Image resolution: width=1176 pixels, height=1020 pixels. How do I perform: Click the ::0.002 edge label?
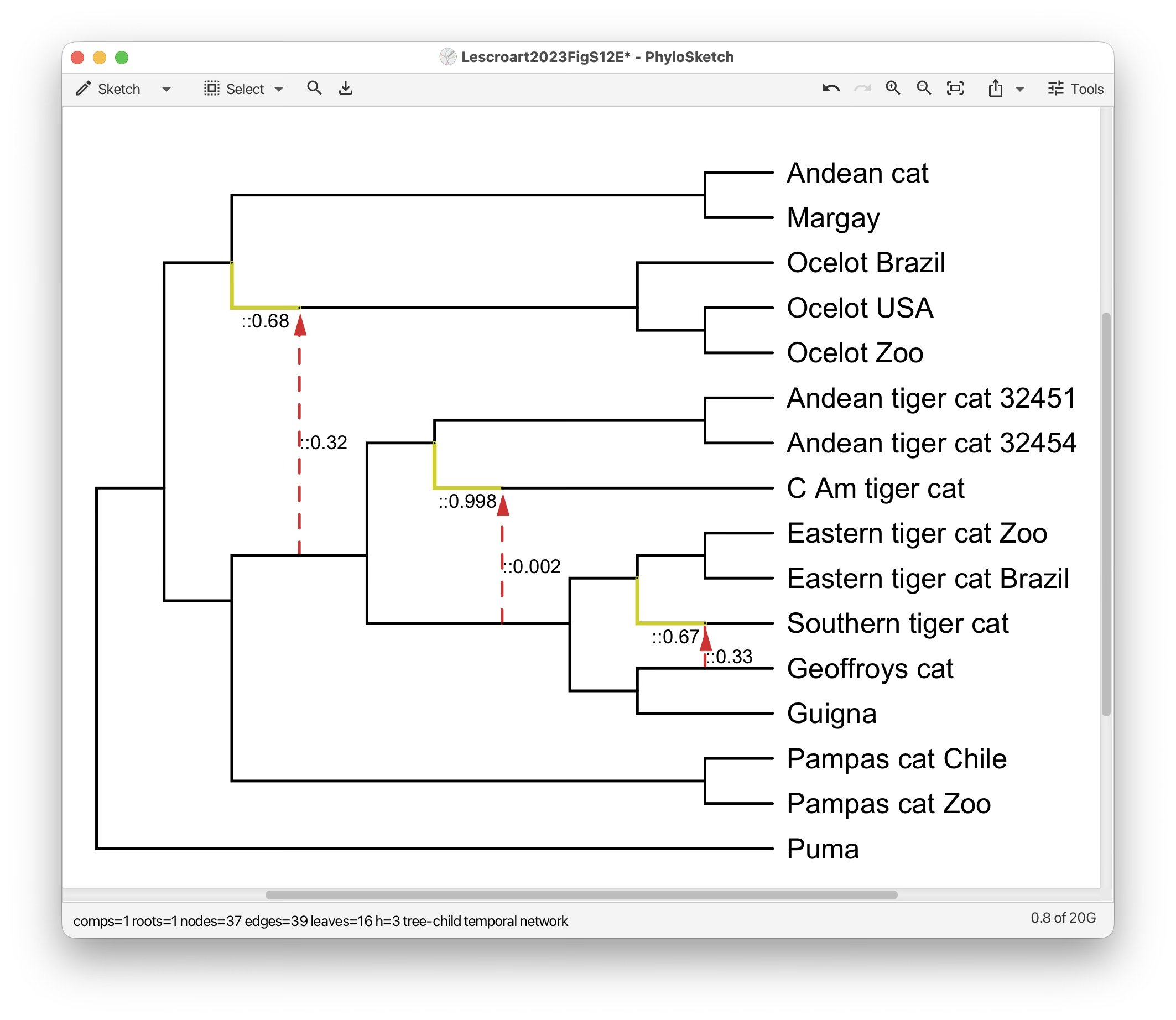coord(532,566)
